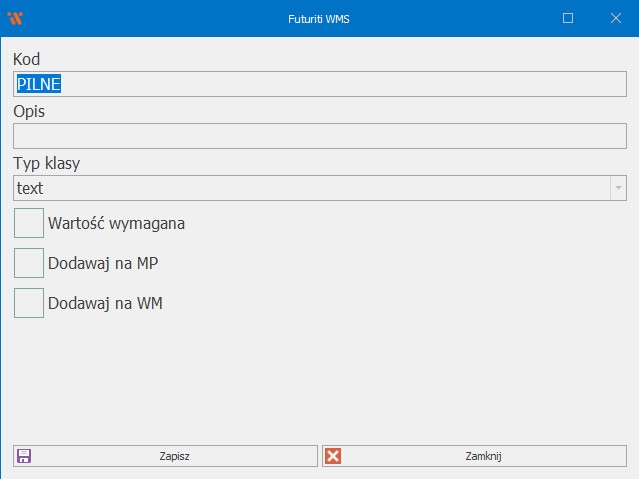Click the Wartość wymagana label text
The image size is (639, 479).
pos(116,223)
